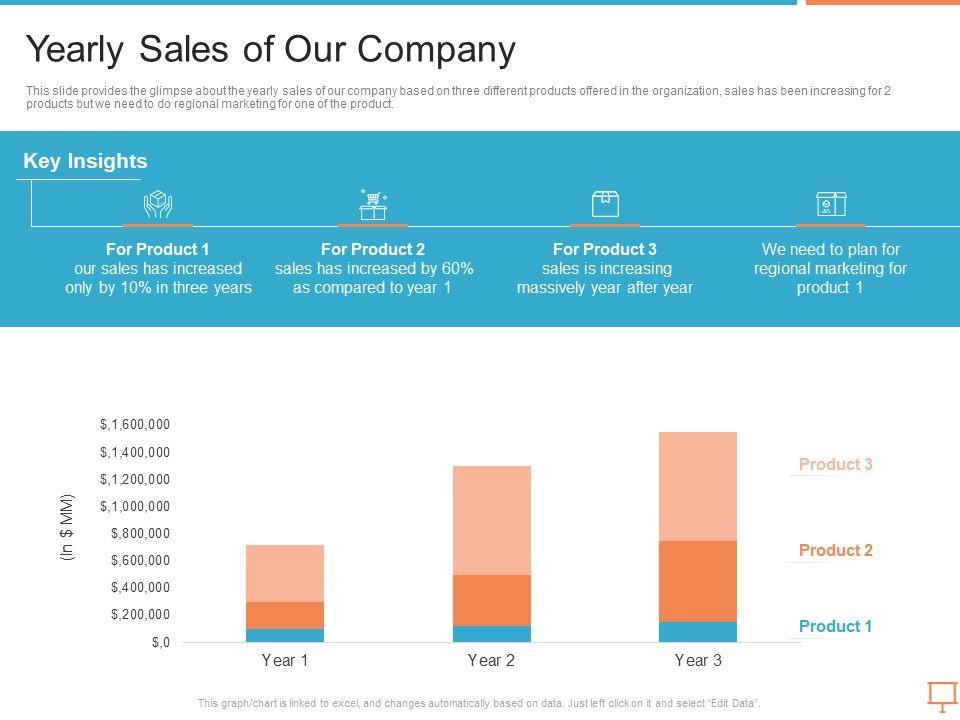Select the Product 2 legend label
This screenshot has width=960, height=720.
click(835, 550)
